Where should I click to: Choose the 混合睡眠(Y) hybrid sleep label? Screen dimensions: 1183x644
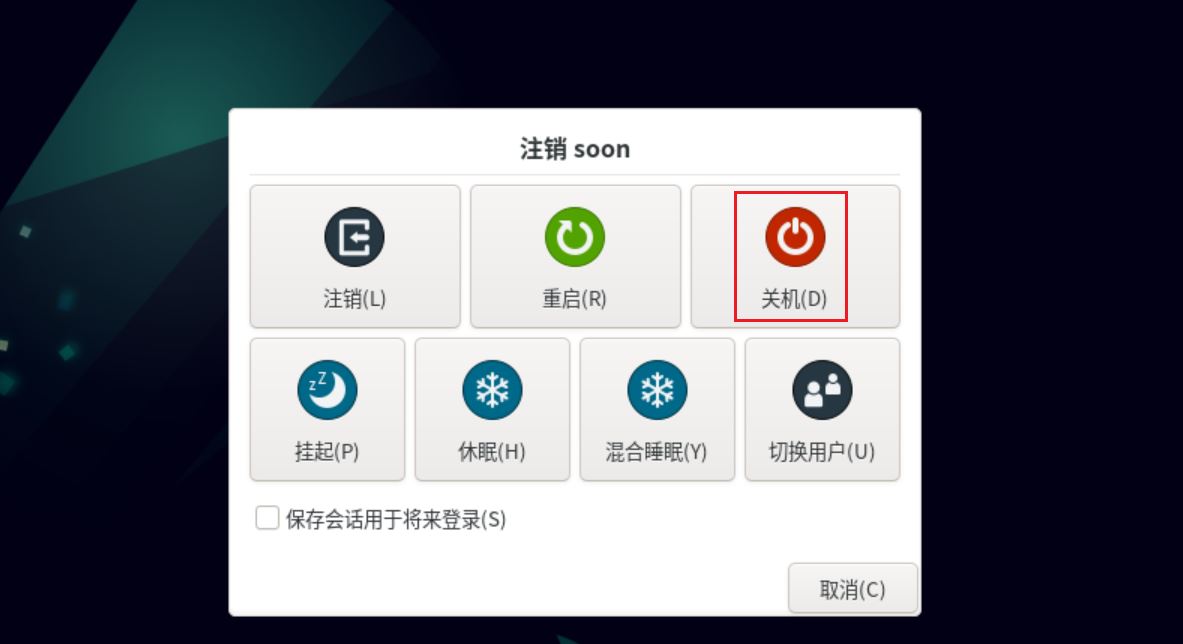tap(656, 452)
